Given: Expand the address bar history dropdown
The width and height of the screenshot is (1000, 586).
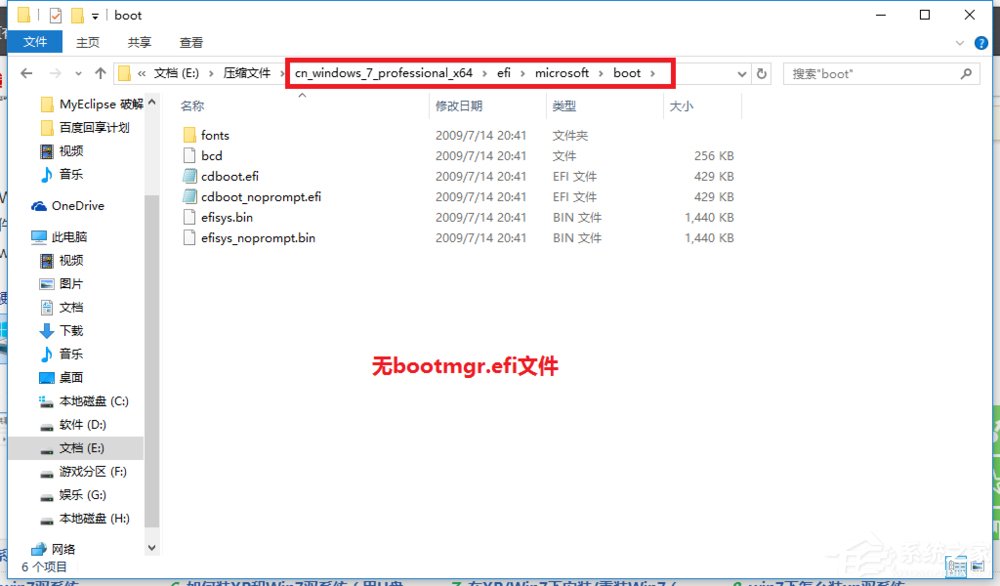Looking at the screenshot, I should (x=742, y=73).
